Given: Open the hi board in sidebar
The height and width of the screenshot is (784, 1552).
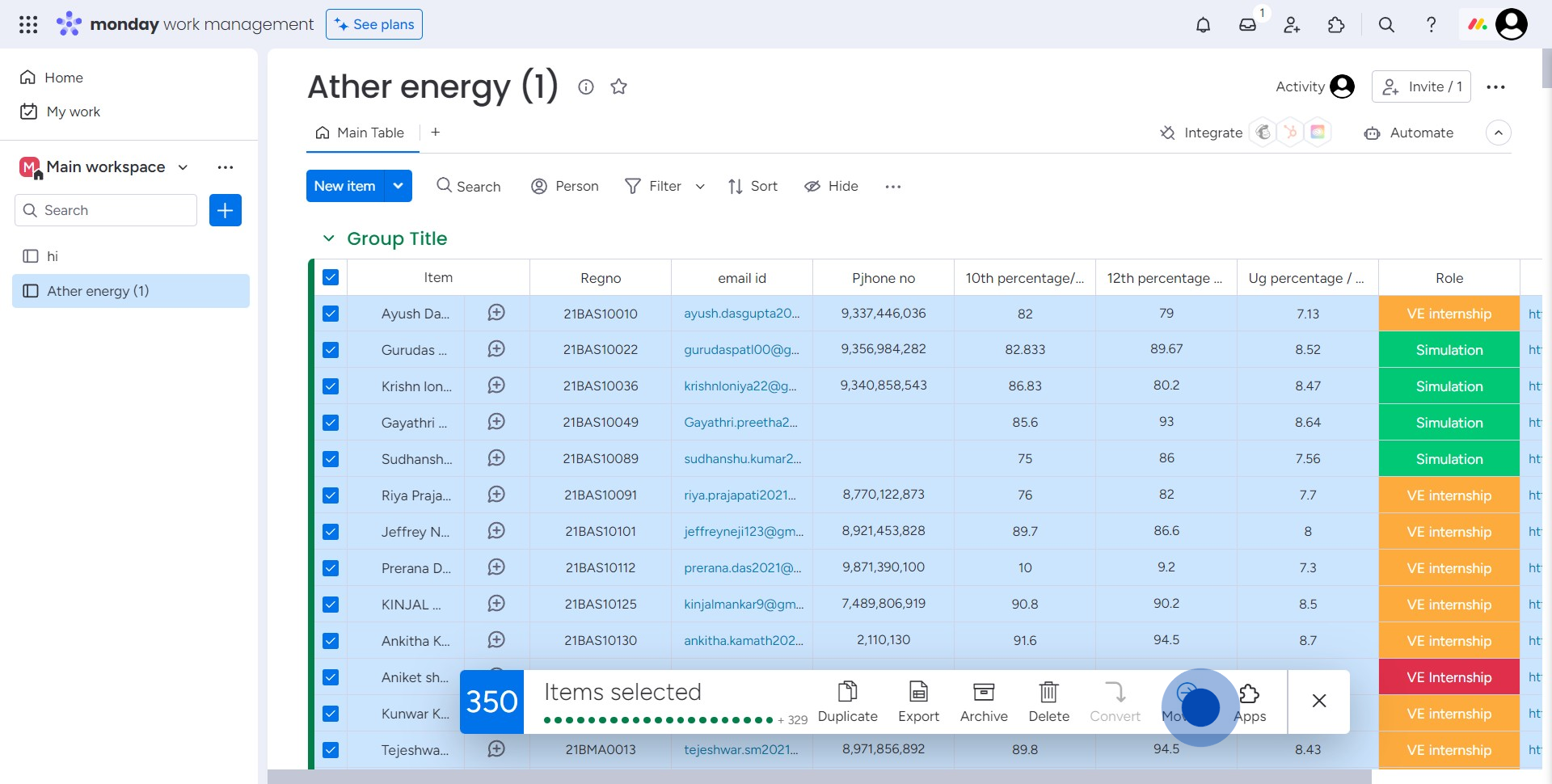Looking at the screenshot, I should [53, 256].
